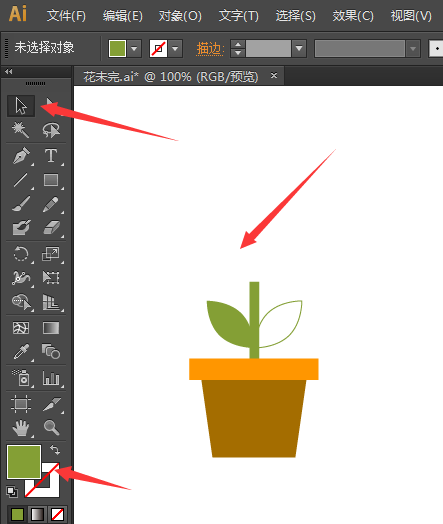Select the Eyedropper tool
443x524 pixels.
coord(21,352)
